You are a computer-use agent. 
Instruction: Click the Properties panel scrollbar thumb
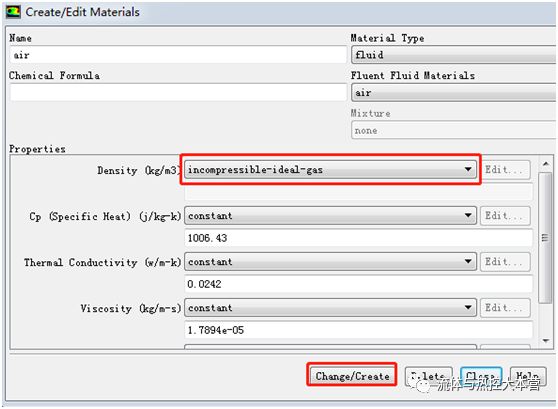545,238
